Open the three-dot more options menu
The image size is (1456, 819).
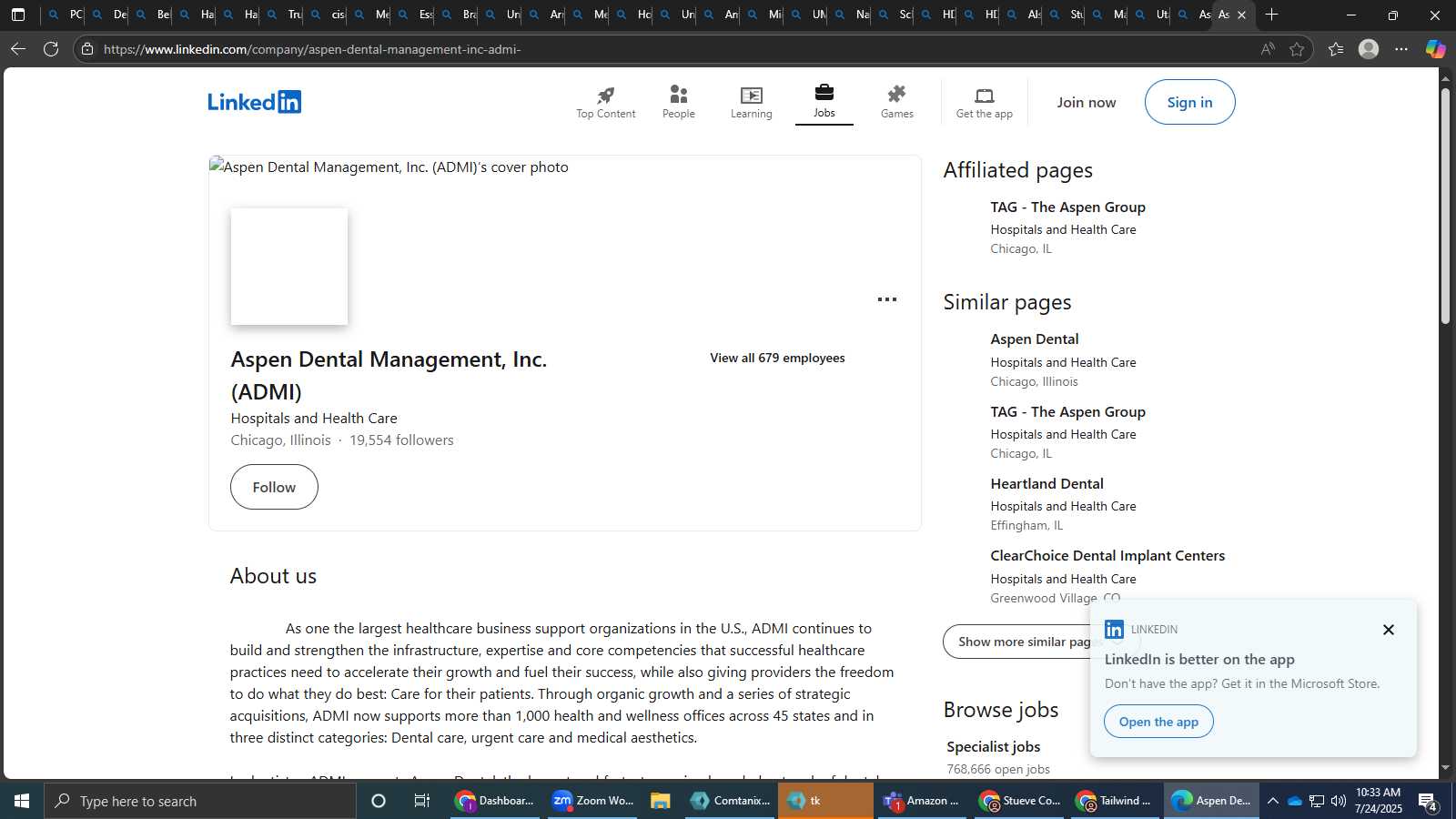[x=887, y=299]
